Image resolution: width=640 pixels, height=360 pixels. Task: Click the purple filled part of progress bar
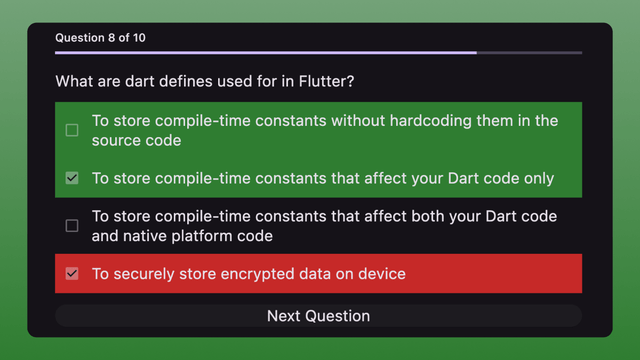(266, 53)
